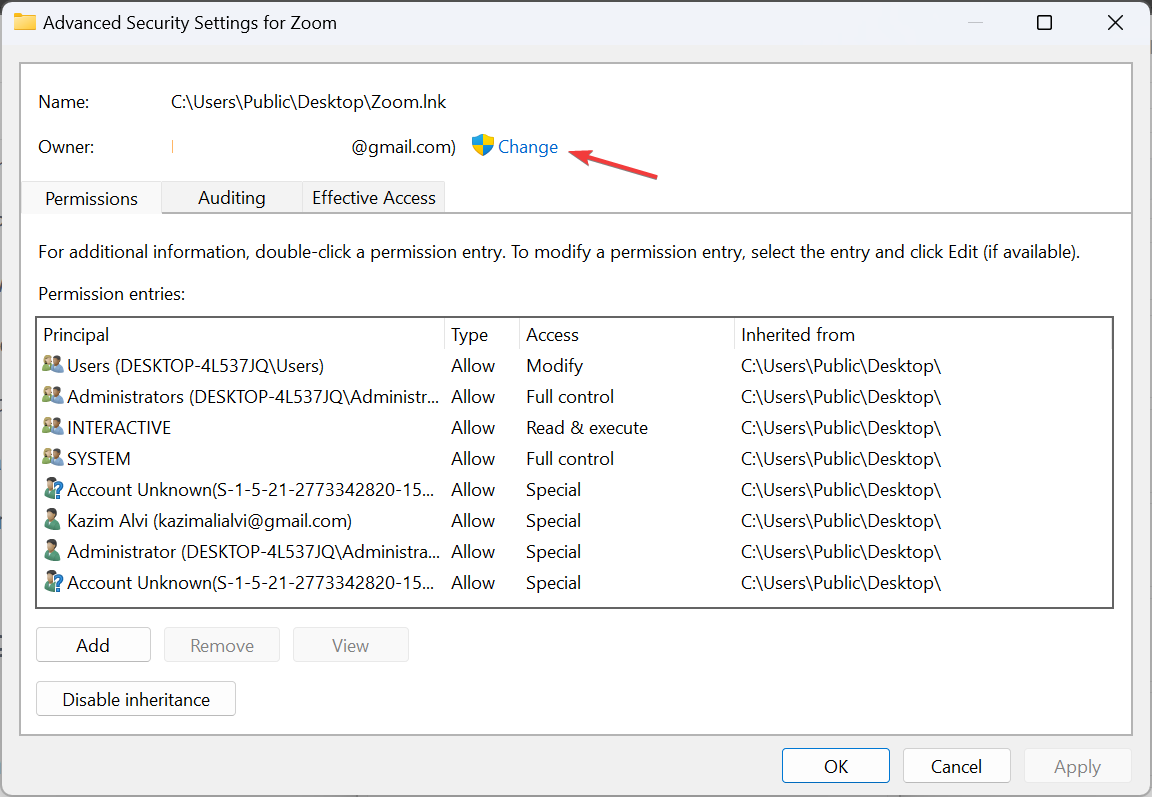Open the Auditing tab
Viewport: 1152px width, 797px height.
(x=232, y=198)
